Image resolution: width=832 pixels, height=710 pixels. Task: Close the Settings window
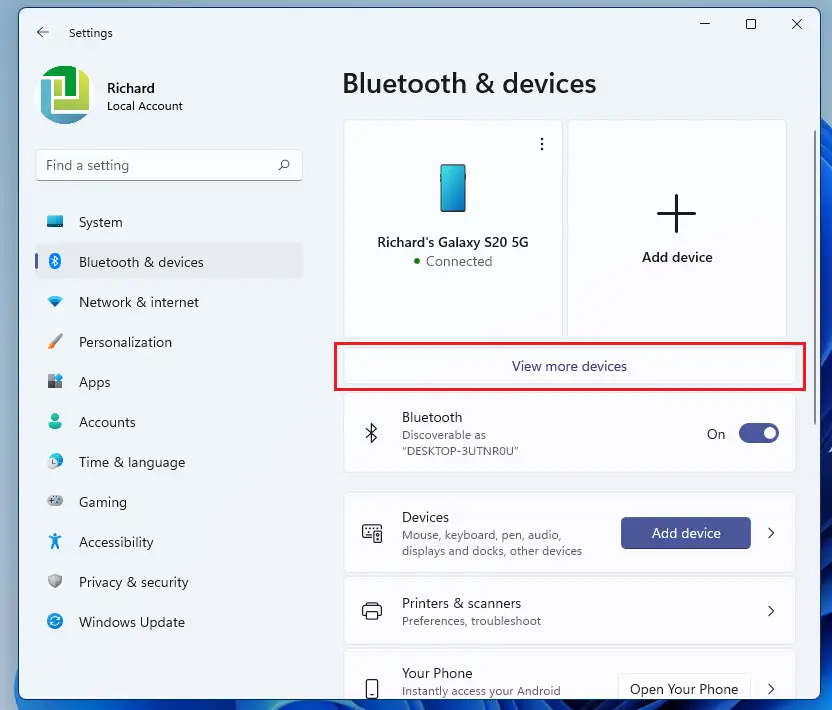coord(796,24)
